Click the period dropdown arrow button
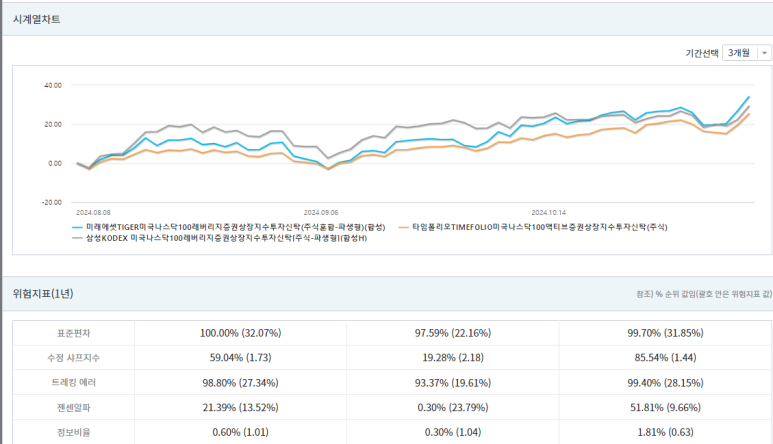Screen dimensions: 773x444 pyautogui.click(x=765, y=53)
